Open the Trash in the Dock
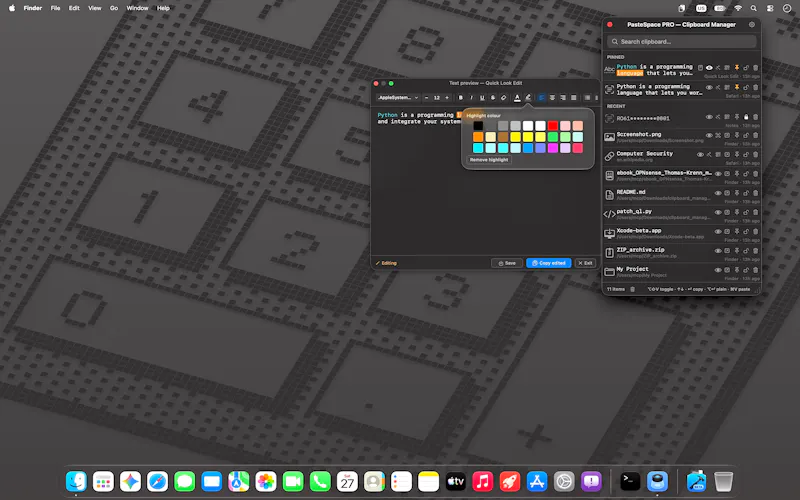The width and height of the screenshot is (800, 500). [723, 481]
